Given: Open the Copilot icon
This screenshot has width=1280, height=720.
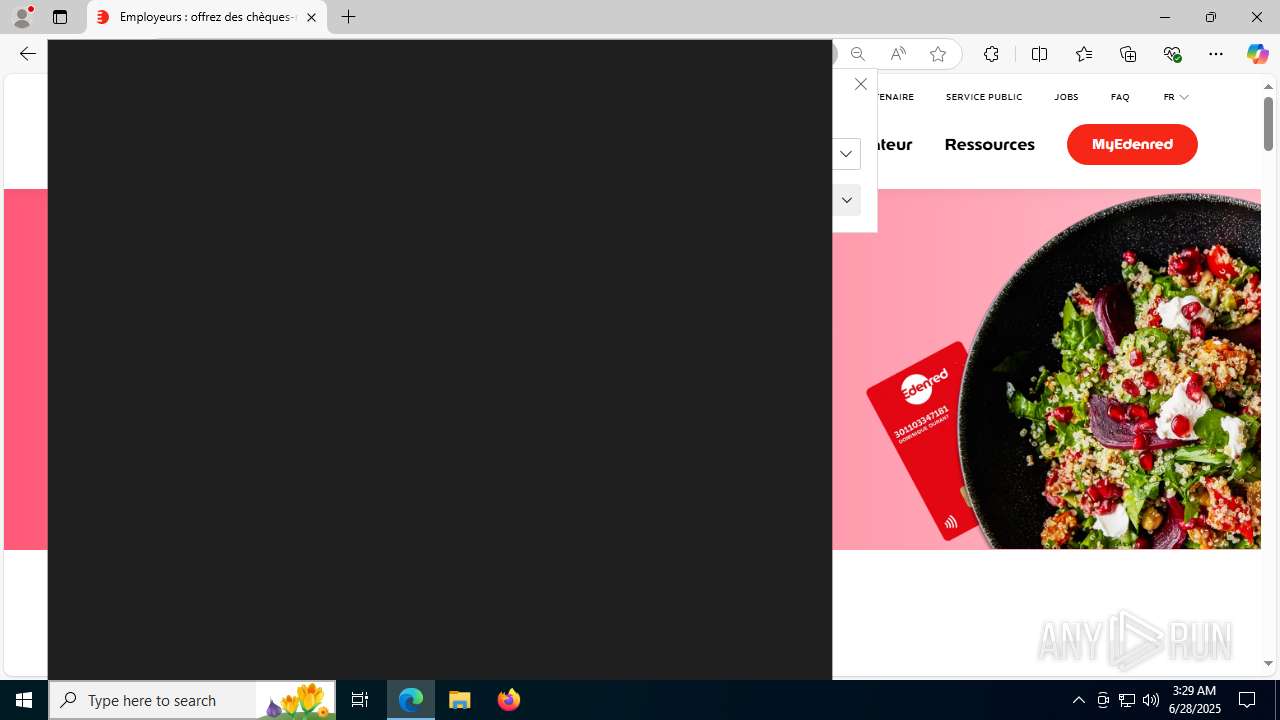Looking at the screenshot, I should (1257, 54).
